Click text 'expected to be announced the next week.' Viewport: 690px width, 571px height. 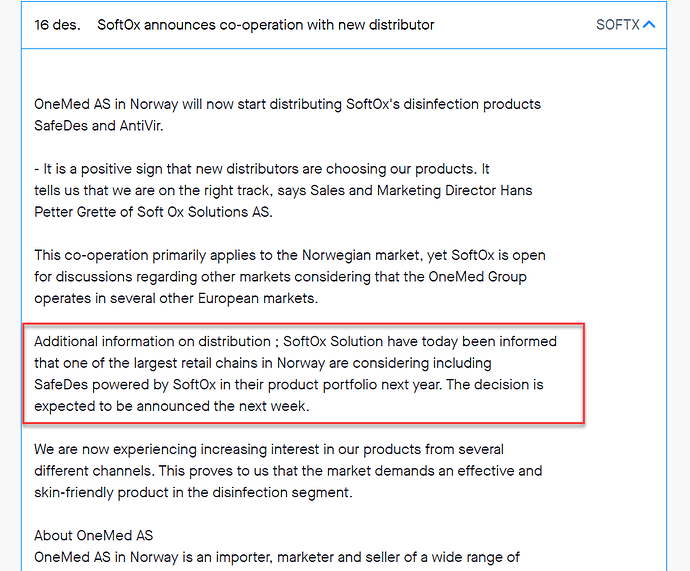[172, 406]
